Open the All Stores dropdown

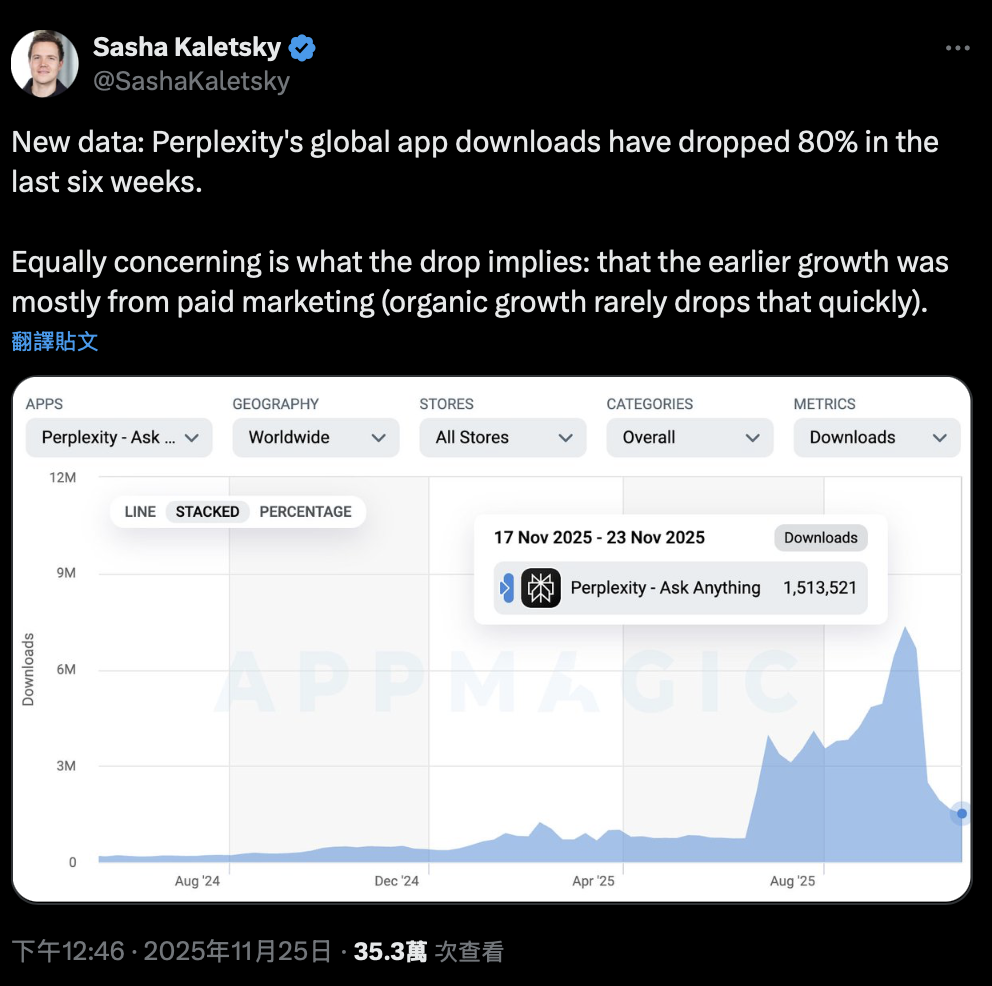[x=502, y=437]
